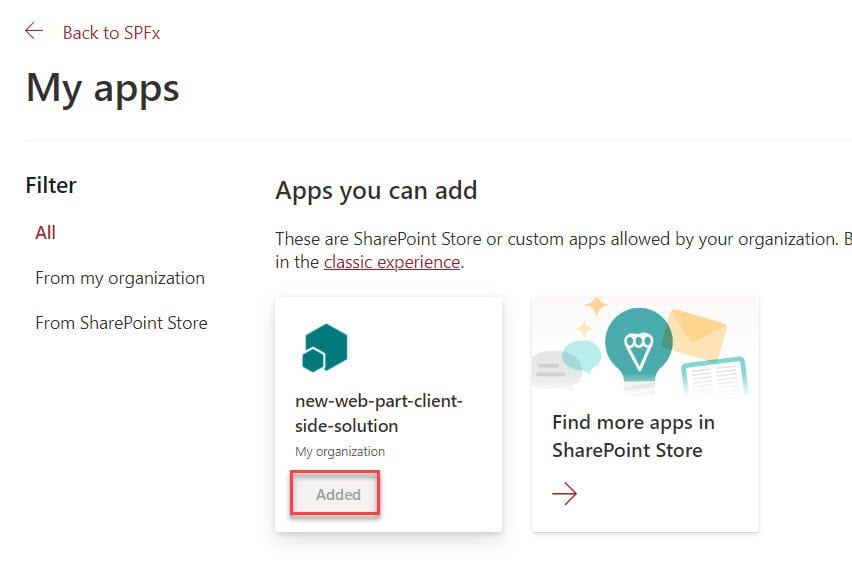Select the All filter
The height and width of the screenshot is (576, 852).
coord(46,233)
